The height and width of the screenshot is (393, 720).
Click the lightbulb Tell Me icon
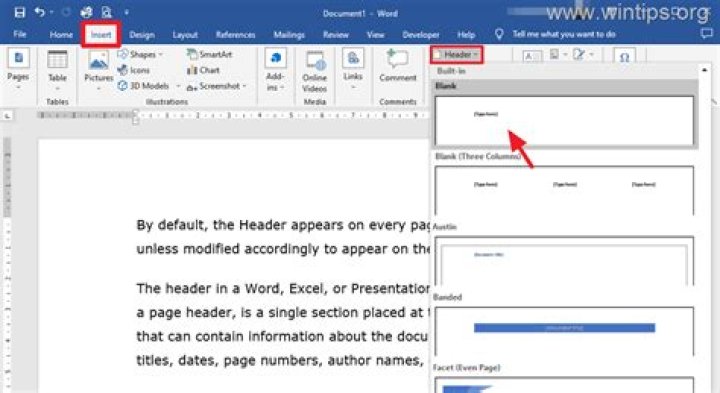[499, 34]
